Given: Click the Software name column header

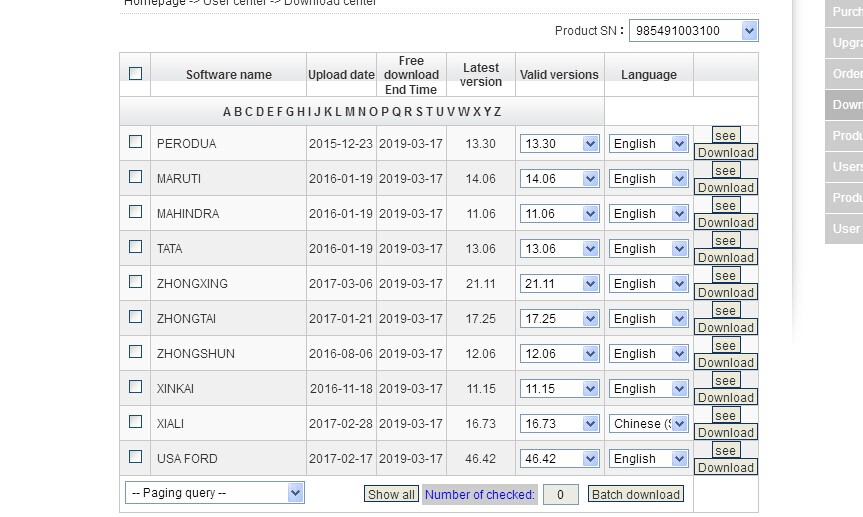Looking at the screenshot, I should pyautogui.click(x=228, y=74).
